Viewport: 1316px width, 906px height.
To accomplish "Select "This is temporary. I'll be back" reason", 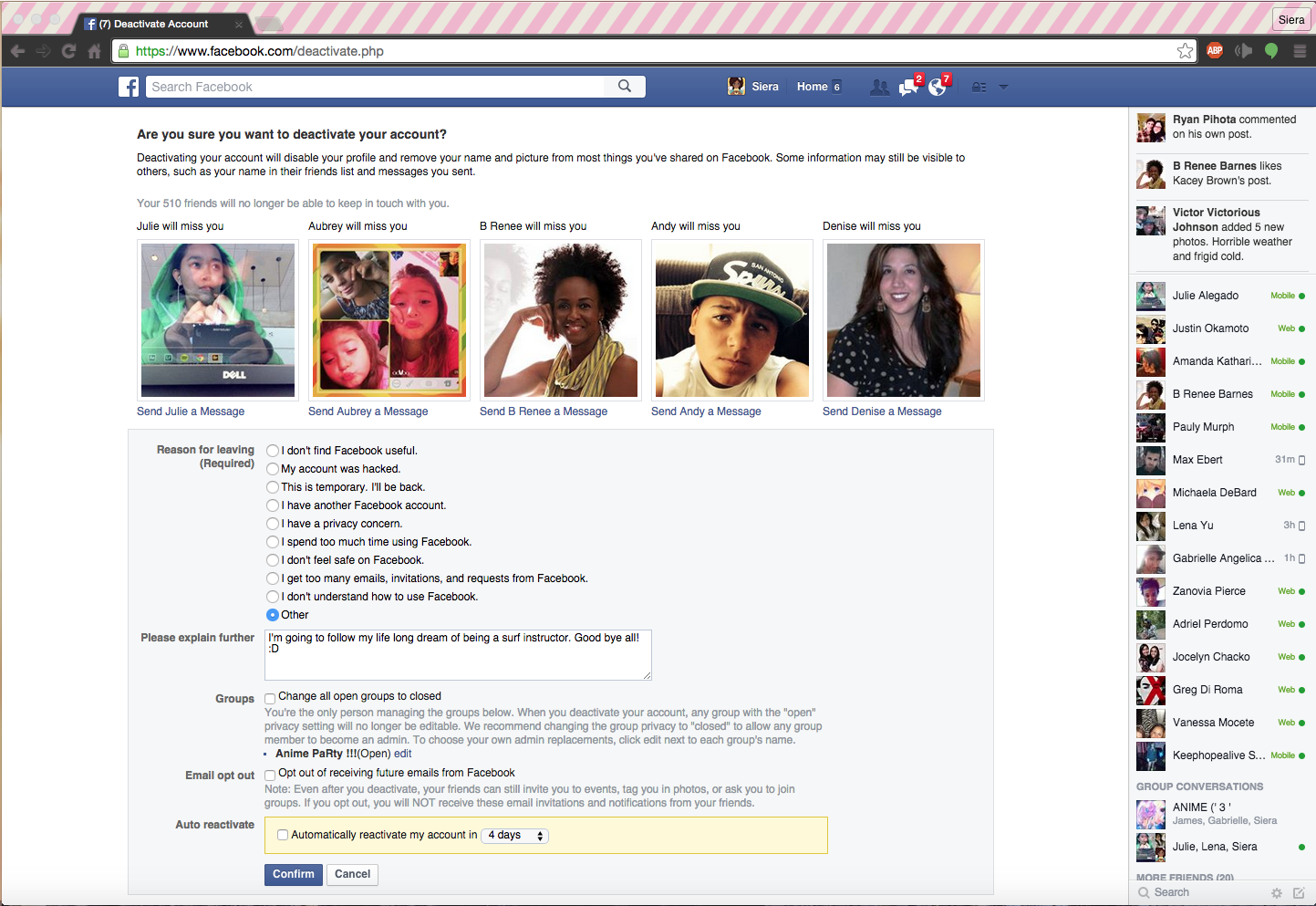I will click(x=273, y=487).
